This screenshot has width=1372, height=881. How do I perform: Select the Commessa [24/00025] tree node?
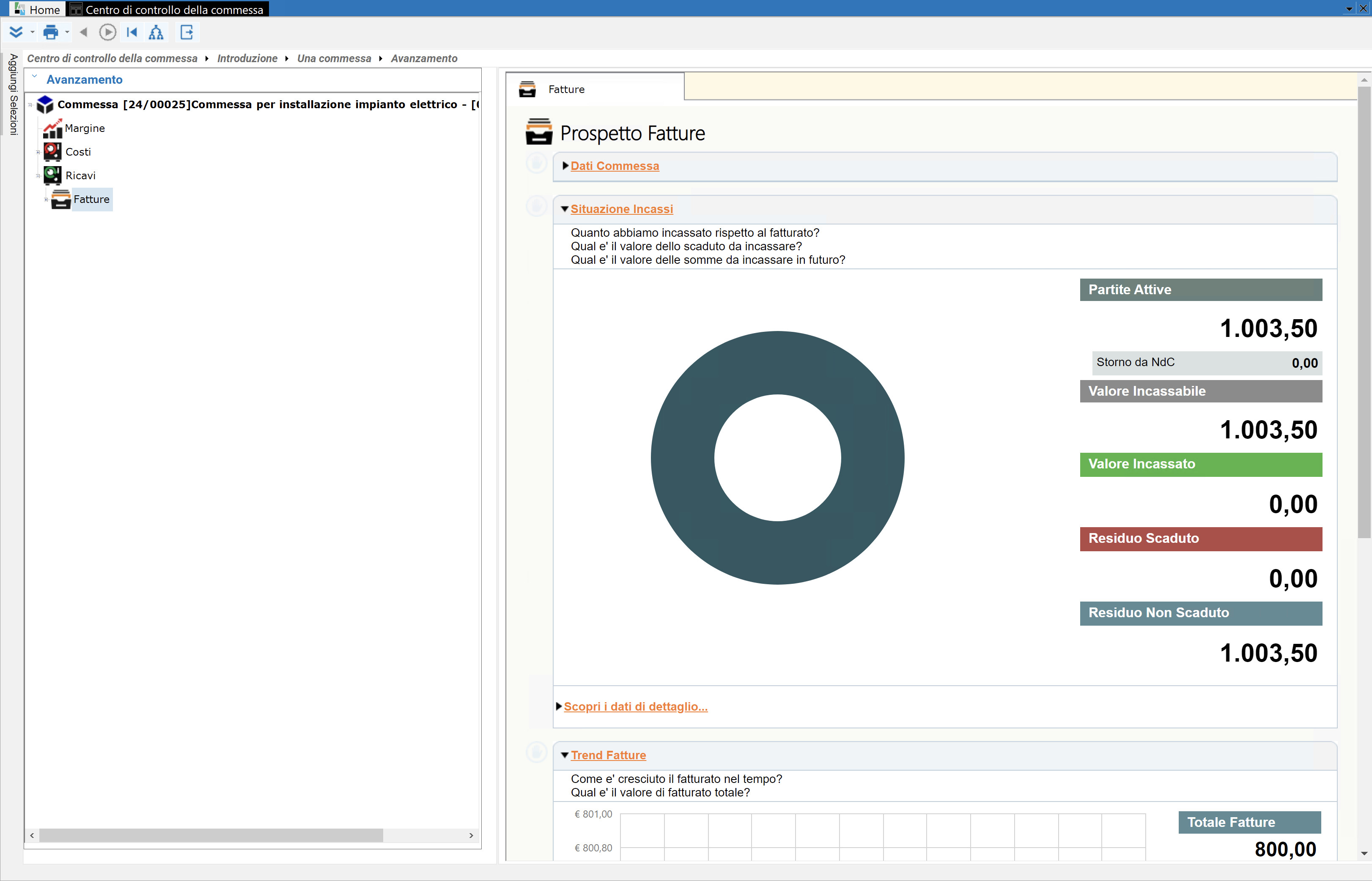tap(268, 104)
